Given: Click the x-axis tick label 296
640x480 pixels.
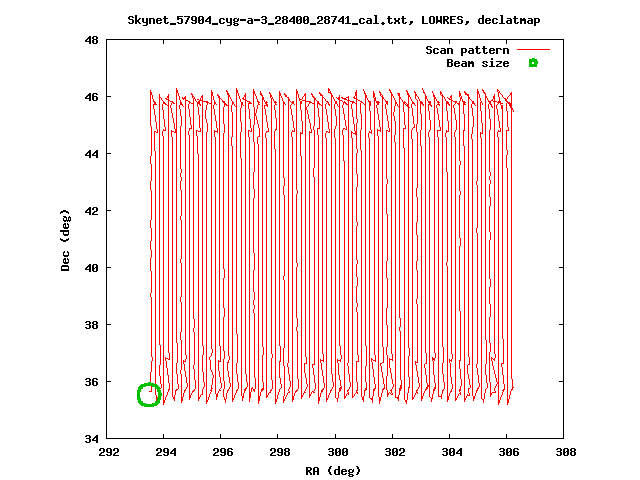Looking at the screenshot, I should point(223,452).
